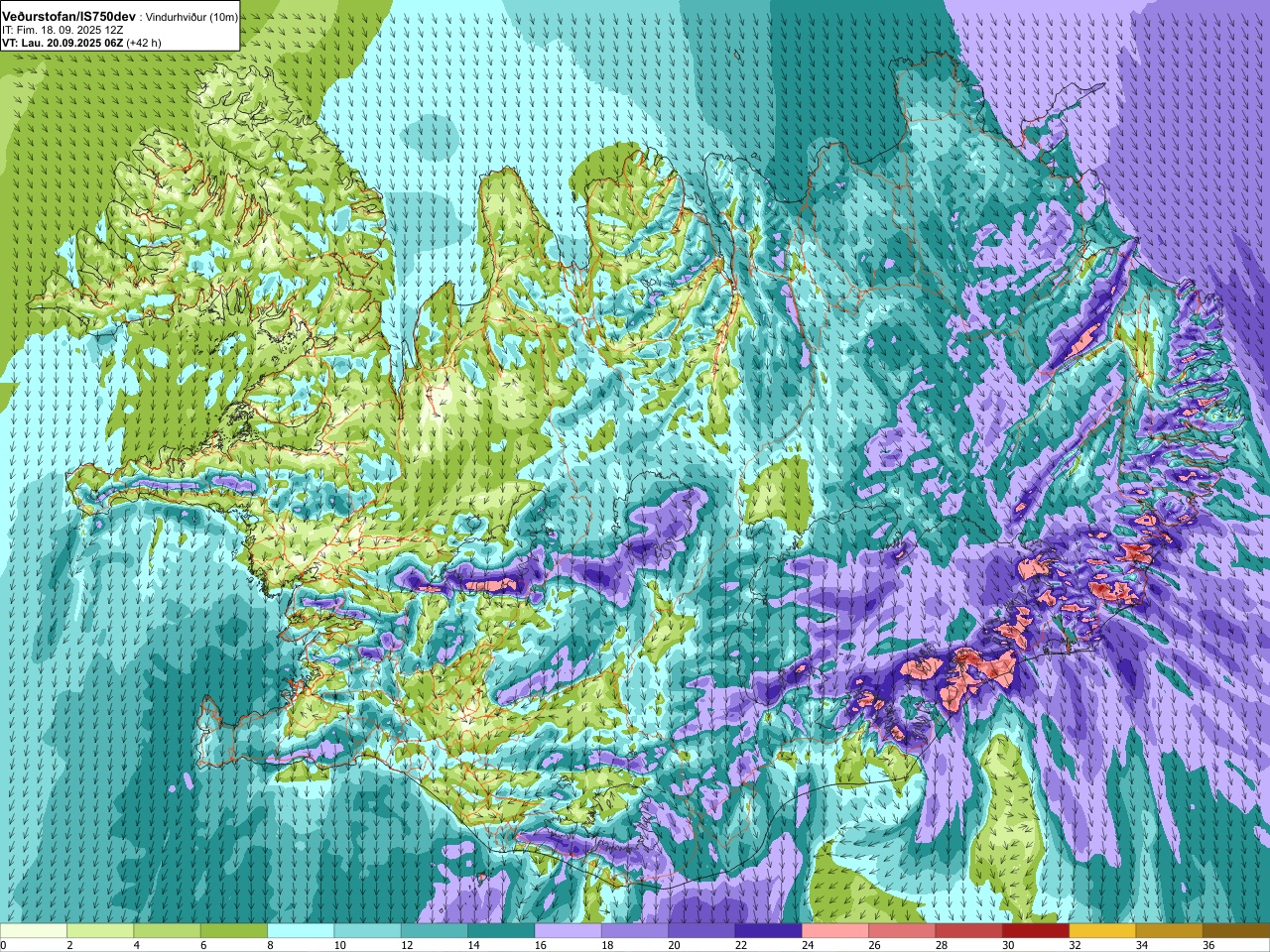The width and height of the screenshot is (1270, 952).
Task: Click the legend scale number 16
Action: click(x=540, y=945)
